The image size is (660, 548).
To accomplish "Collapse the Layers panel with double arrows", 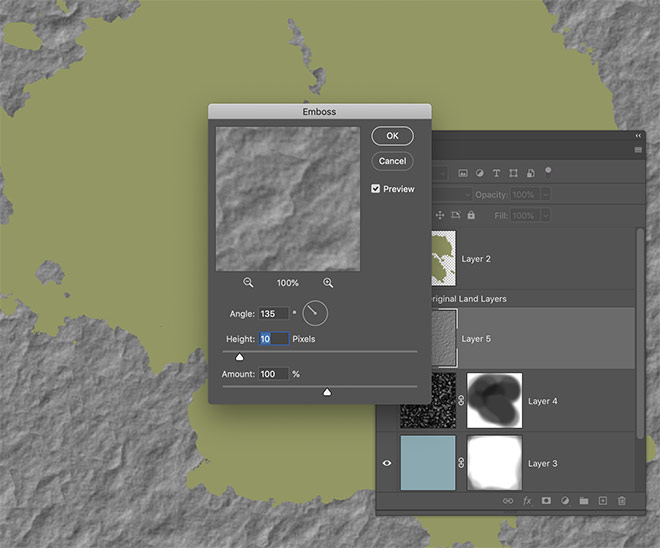I will (638, 136).
